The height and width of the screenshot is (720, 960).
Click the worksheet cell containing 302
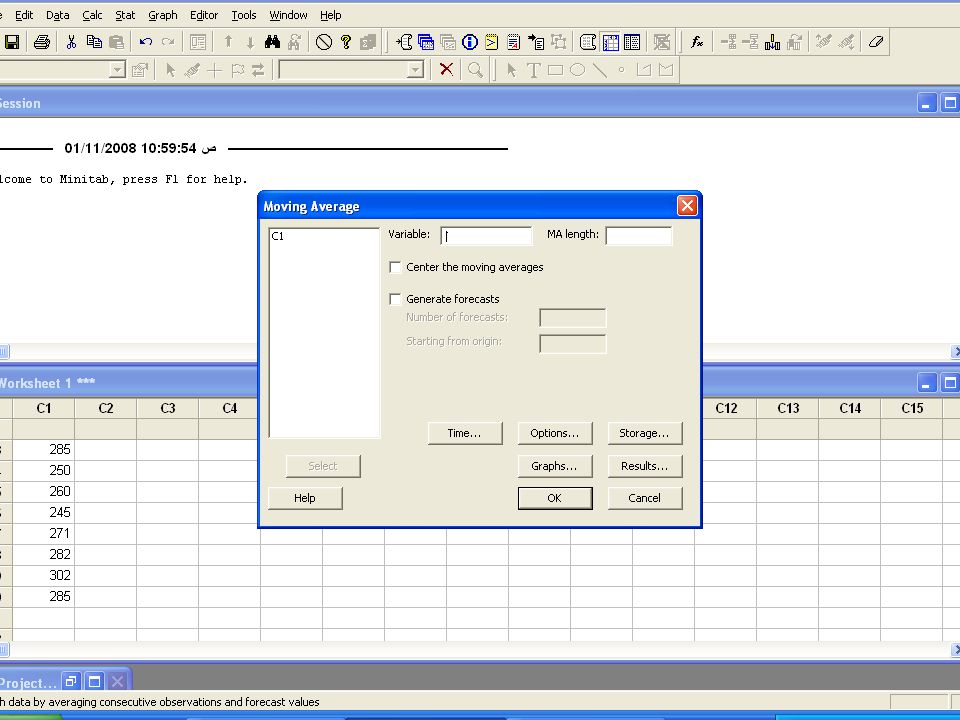(44, 576)
